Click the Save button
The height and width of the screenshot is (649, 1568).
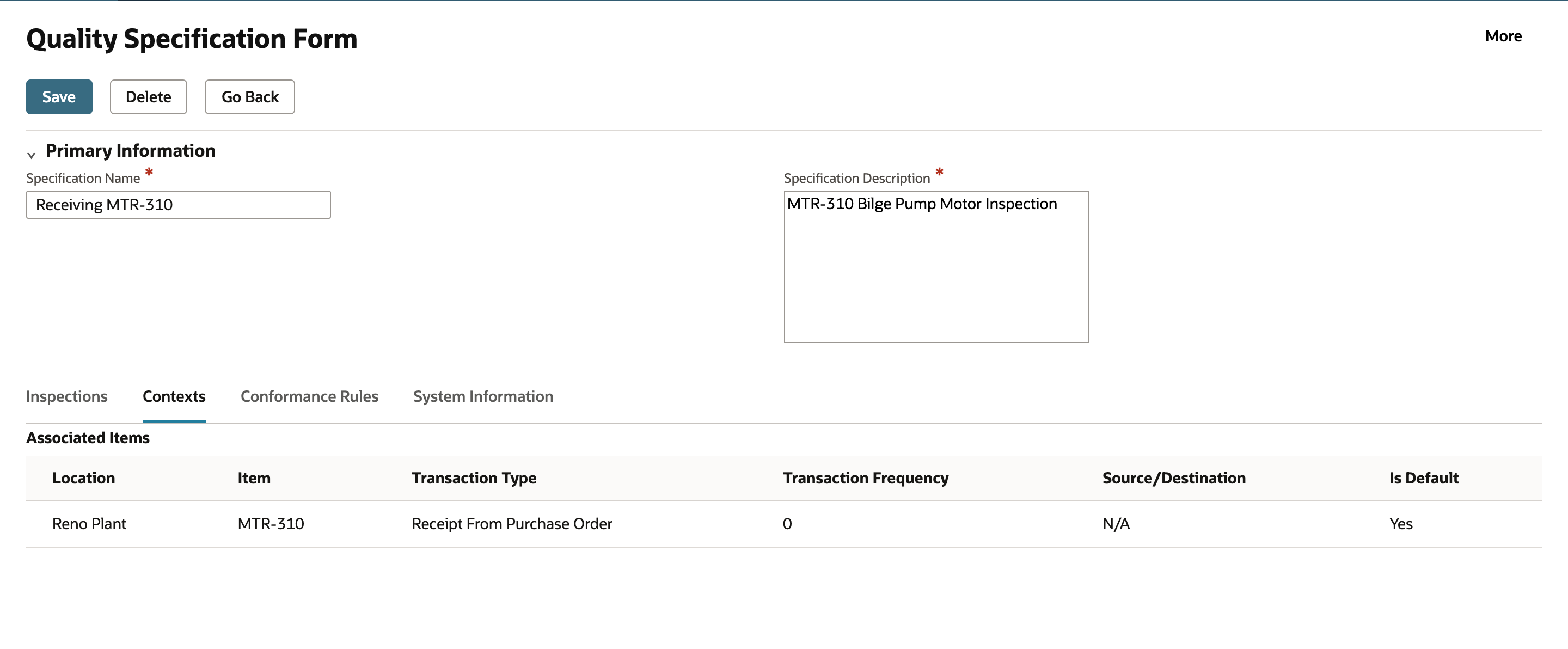click(x=59, y=97)
